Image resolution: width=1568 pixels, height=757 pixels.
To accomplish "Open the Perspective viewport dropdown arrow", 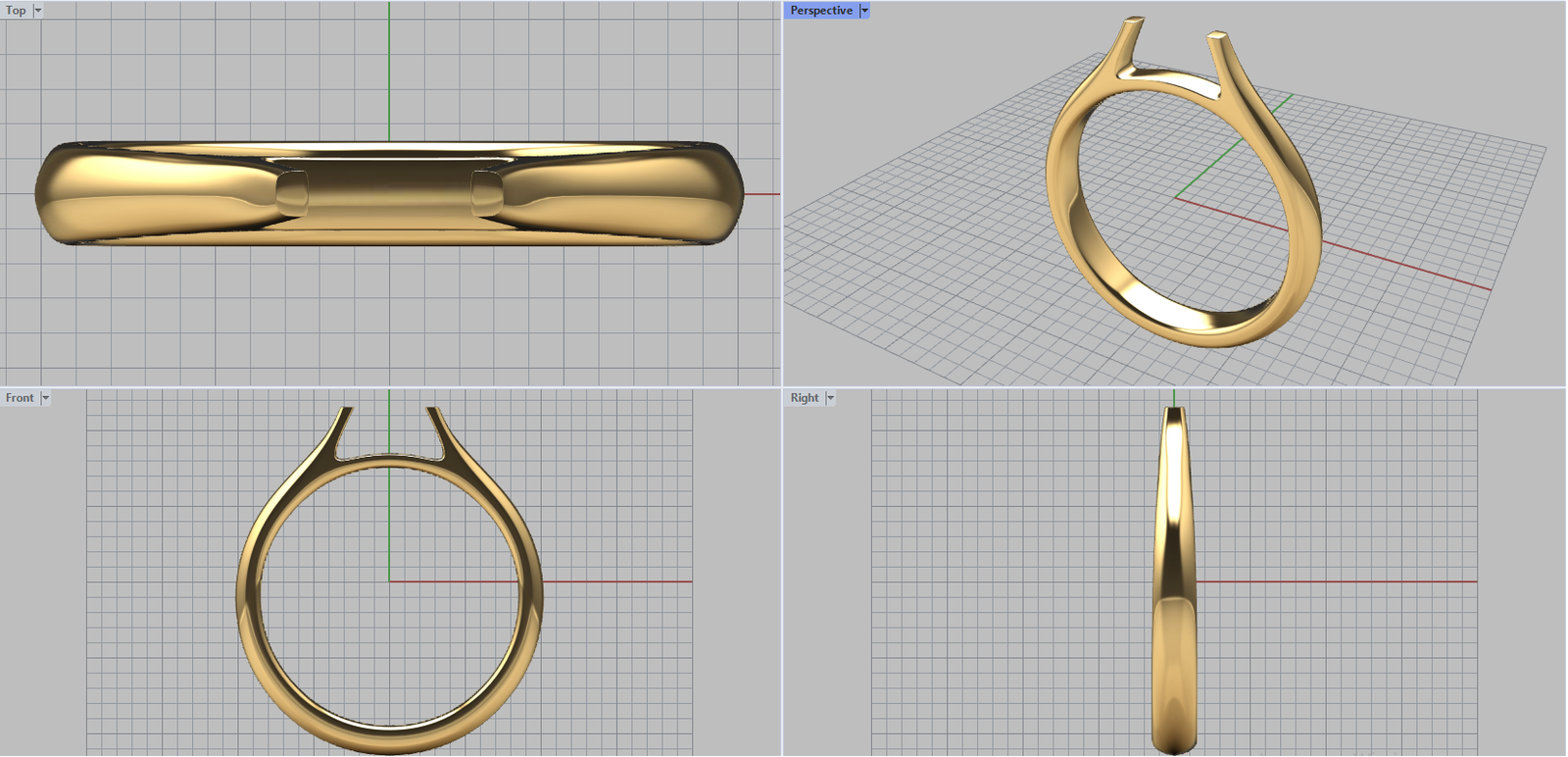I will [x=864, y=11].
